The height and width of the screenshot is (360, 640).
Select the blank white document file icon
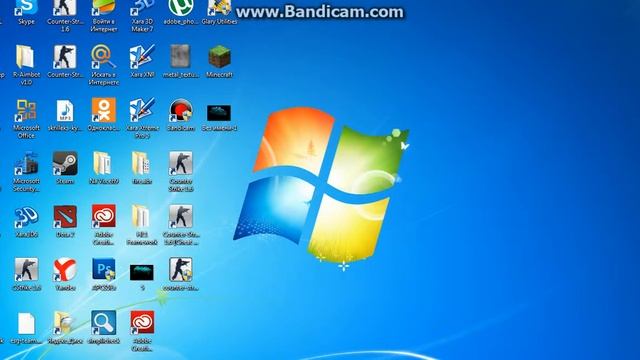[26, 328]
